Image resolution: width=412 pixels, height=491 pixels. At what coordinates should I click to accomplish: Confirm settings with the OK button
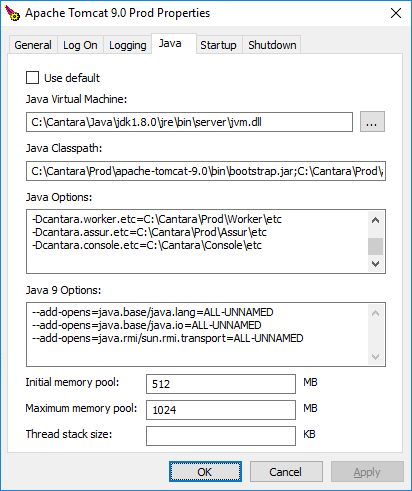(x=205, y=472)
